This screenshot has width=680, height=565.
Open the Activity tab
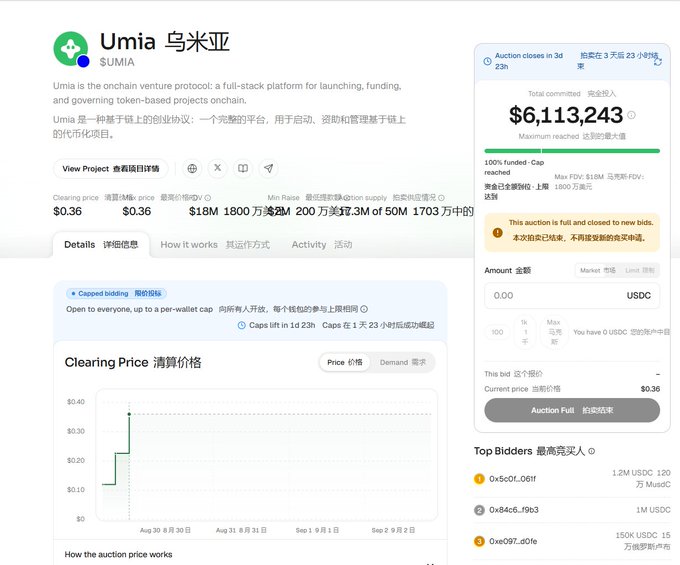322,245
